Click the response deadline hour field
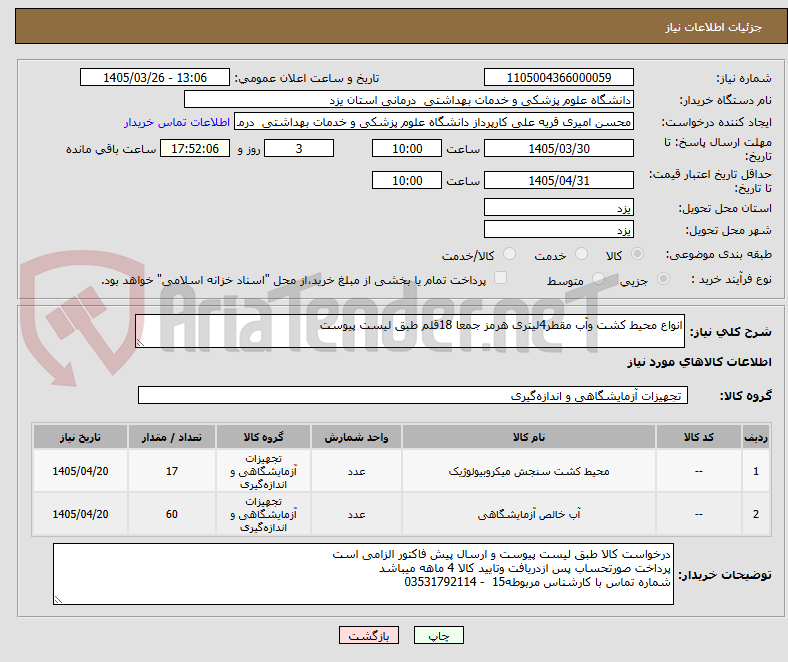The image size is (788, 662). pos(407,148)
